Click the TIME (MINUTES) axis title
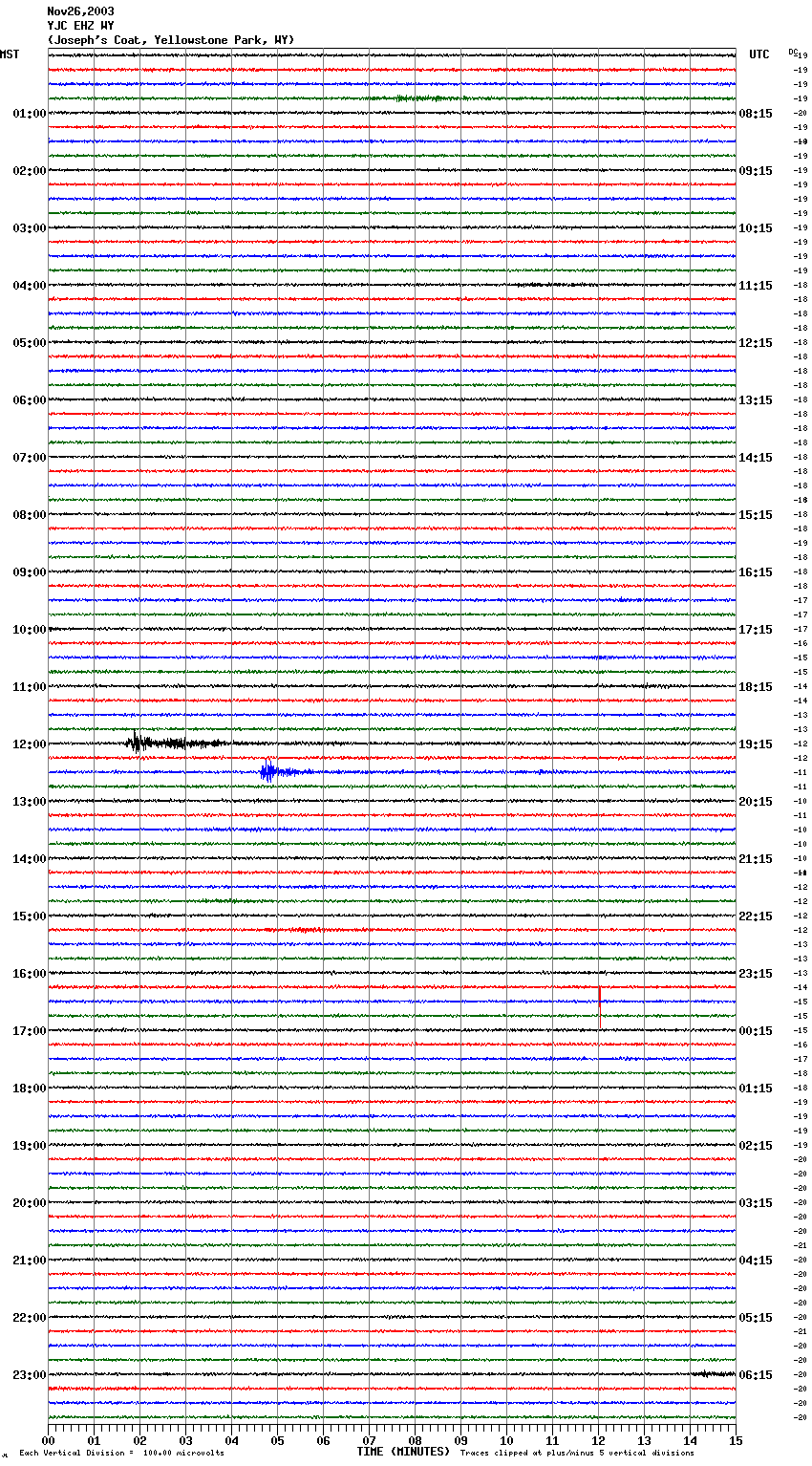The height and width of the screenshot is (1466, 812). coord(403,1452)
